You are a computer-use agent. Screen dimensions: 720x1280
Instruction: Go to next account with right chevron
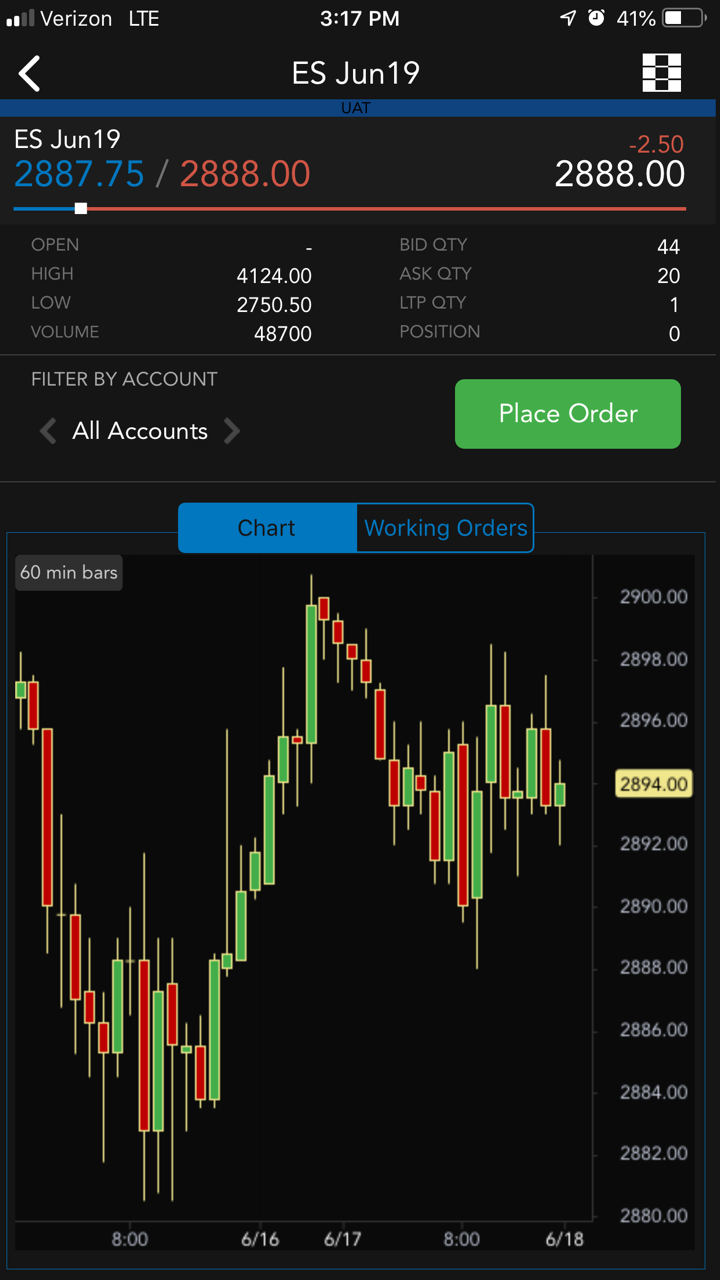(232, 431)
